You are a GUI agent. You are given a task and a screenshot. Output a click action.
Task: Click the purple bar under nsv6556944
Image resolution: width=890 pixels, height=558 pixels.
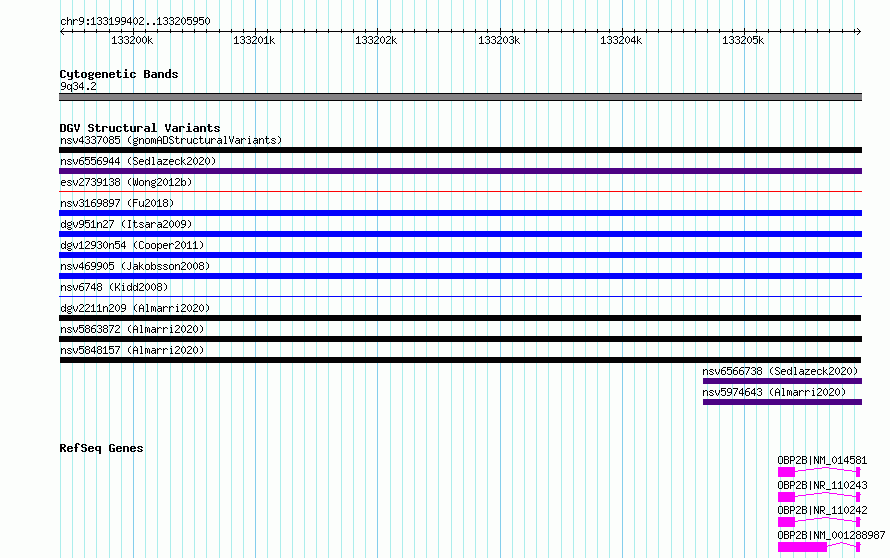coord(460,171)
